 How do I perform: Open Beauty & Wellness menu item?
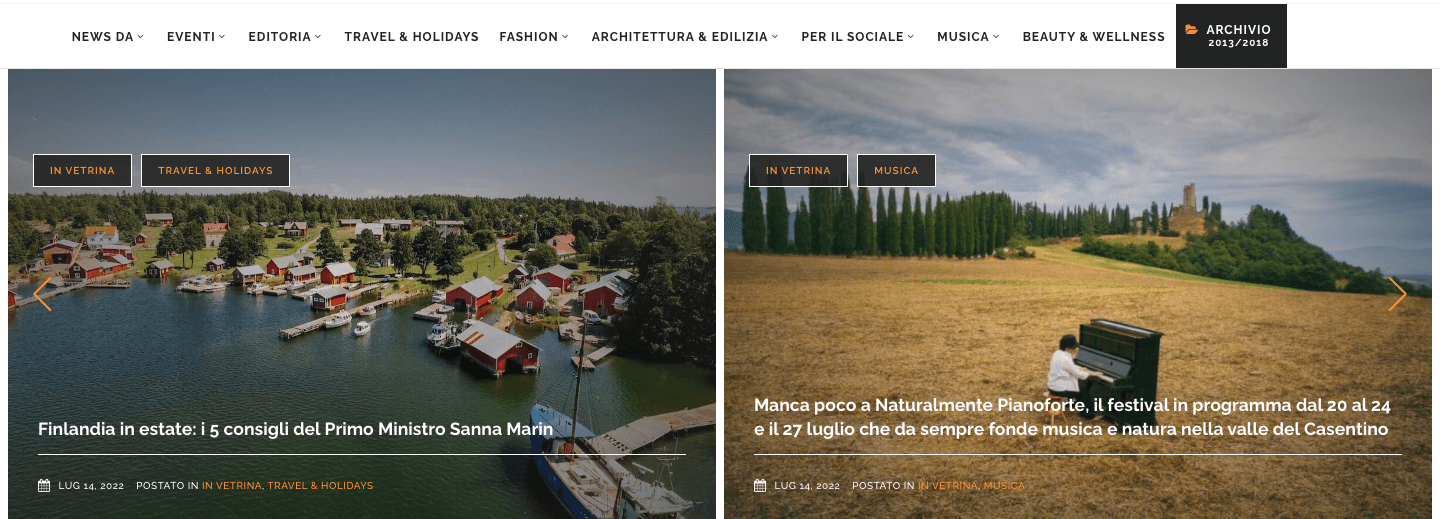pos(1093,37)
